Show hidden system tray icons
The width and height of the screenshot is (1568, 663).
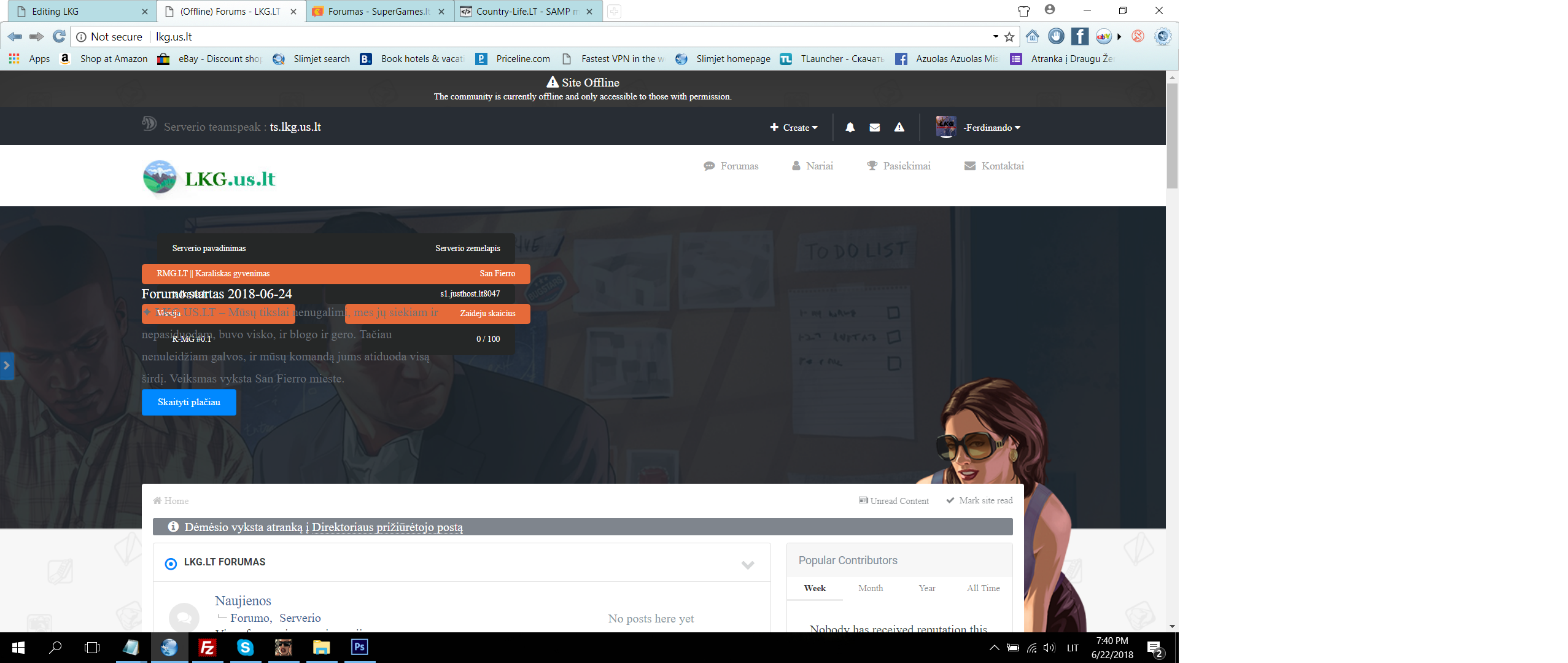tap(995, 648)
